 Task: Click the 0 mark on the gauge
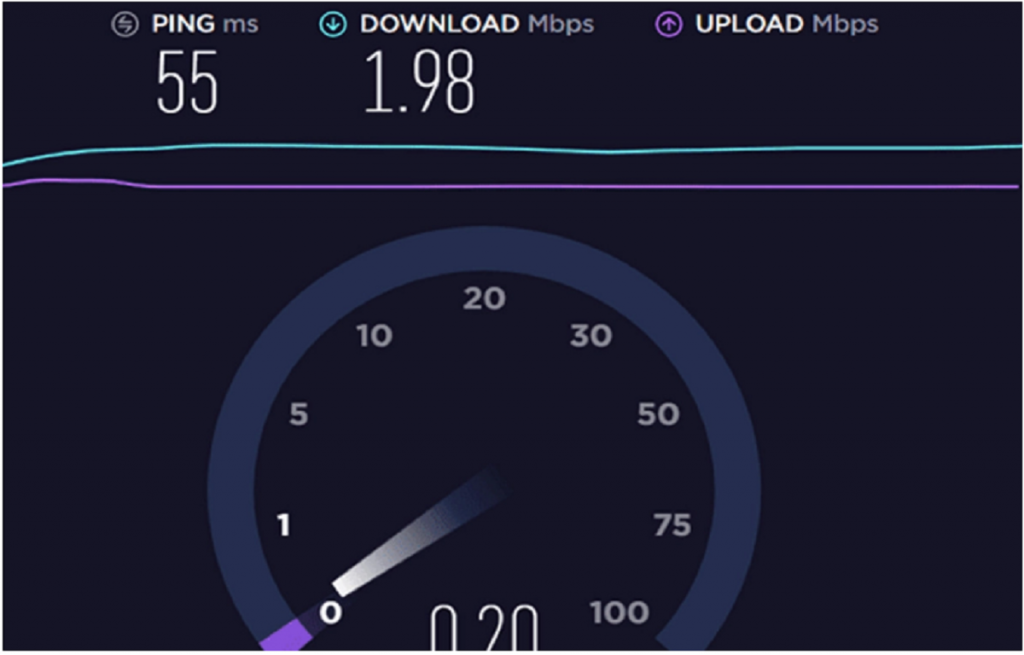point(330,613)
